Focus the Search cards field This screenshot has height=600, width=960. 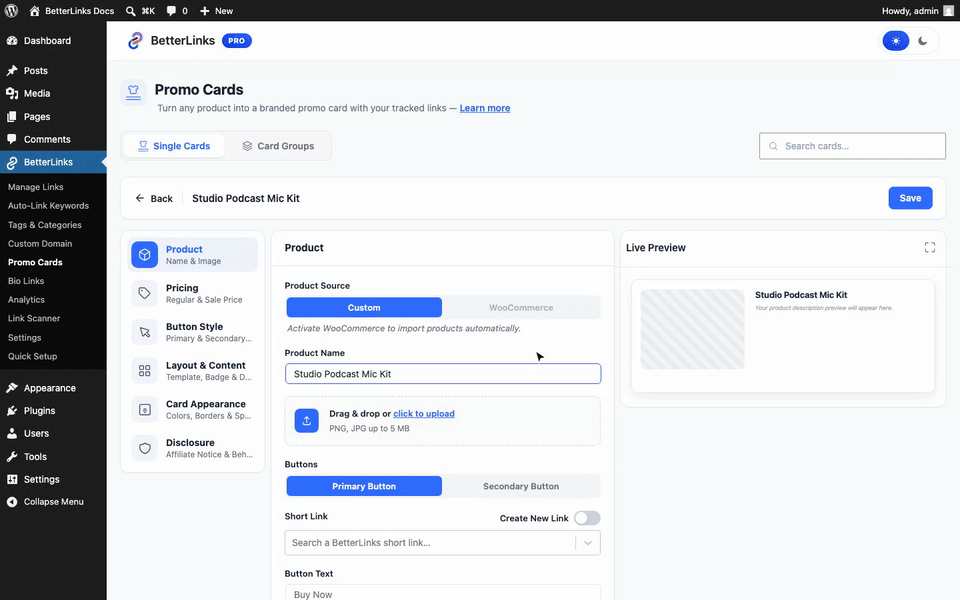852,146
